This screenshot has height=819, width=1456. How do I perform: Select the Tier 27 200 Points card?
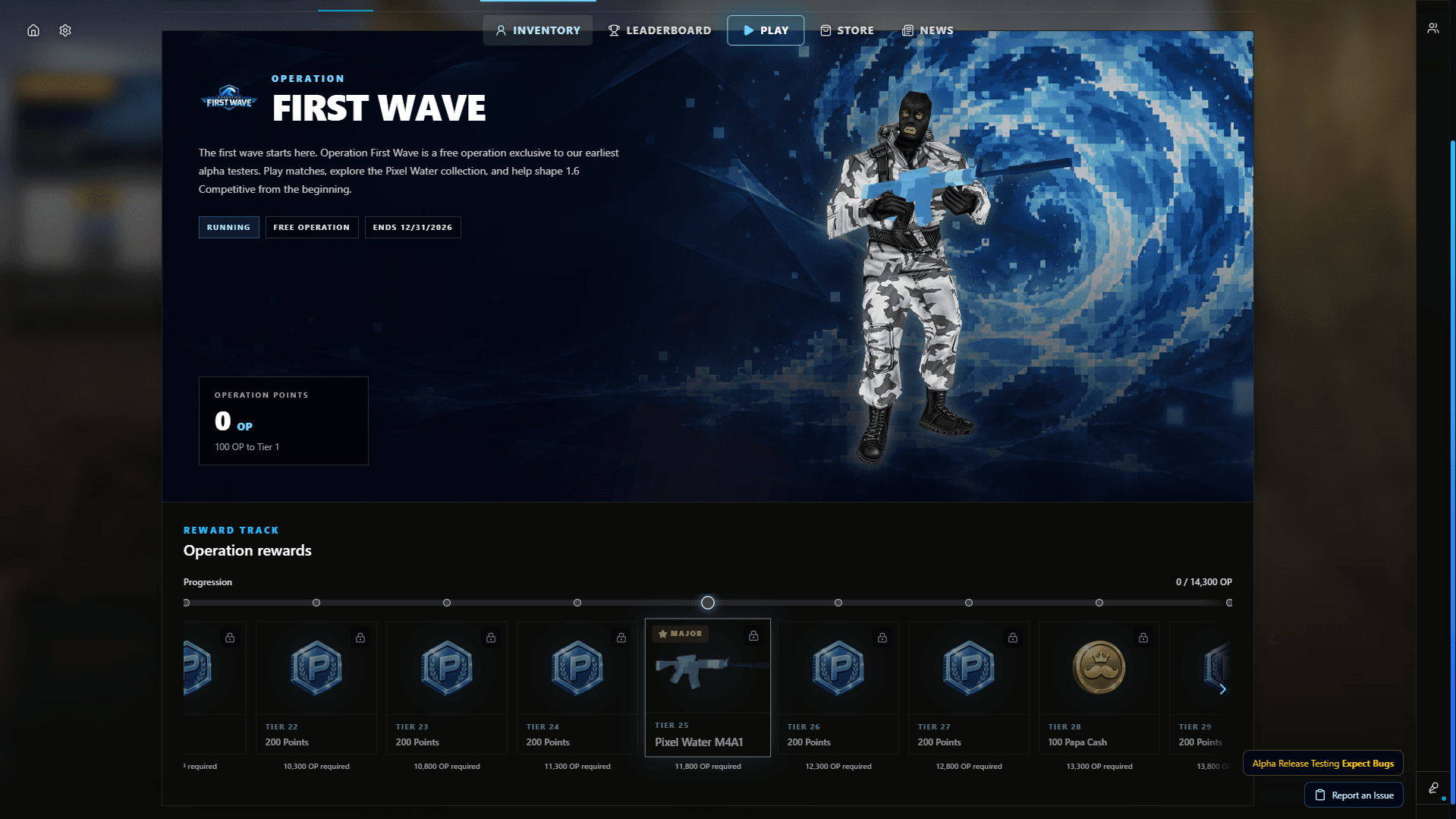pos(969,688)
